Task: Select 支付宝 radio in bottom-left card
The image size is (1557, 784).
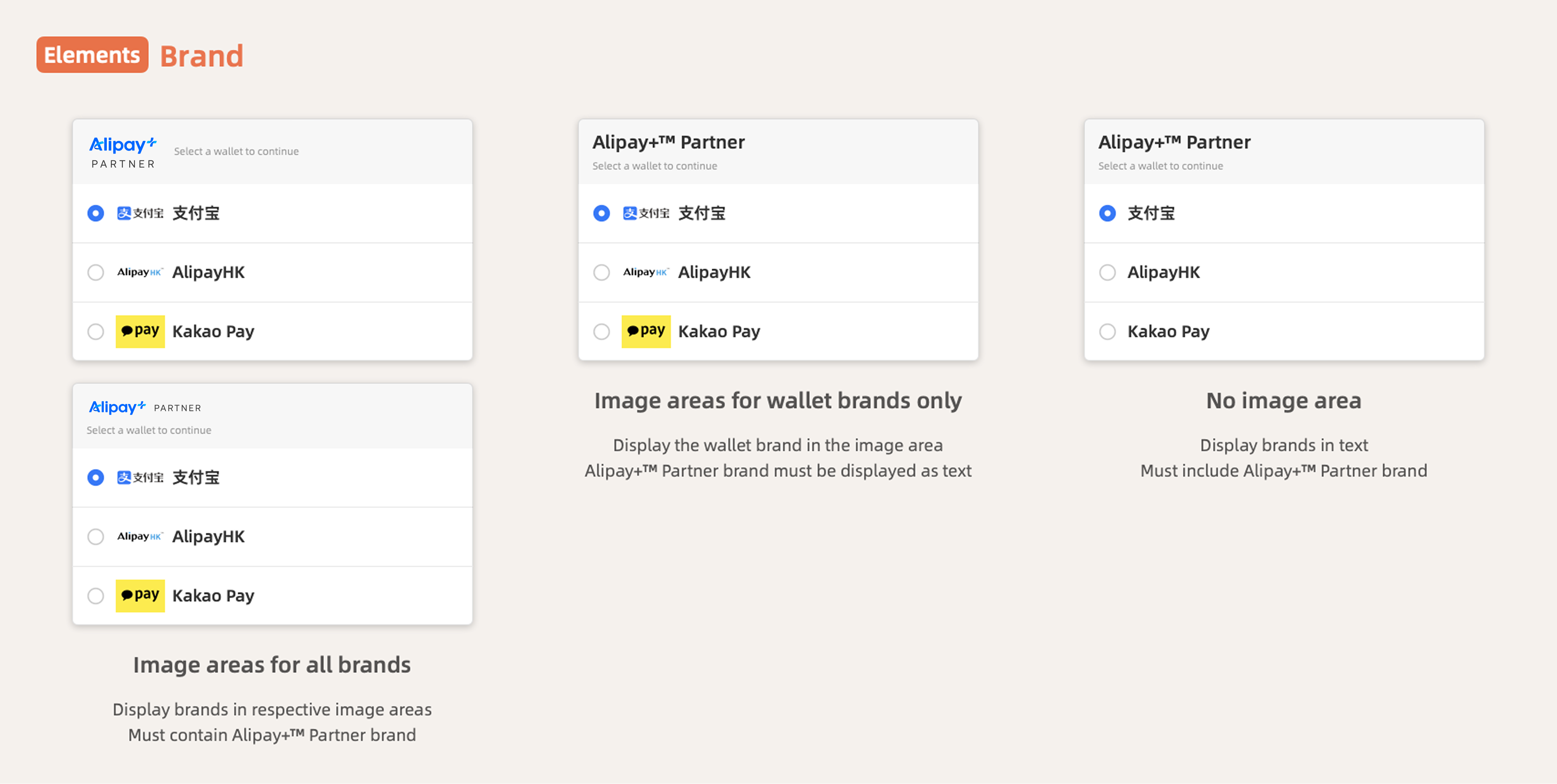Action: pyautogui.click(x=95, y=478)
